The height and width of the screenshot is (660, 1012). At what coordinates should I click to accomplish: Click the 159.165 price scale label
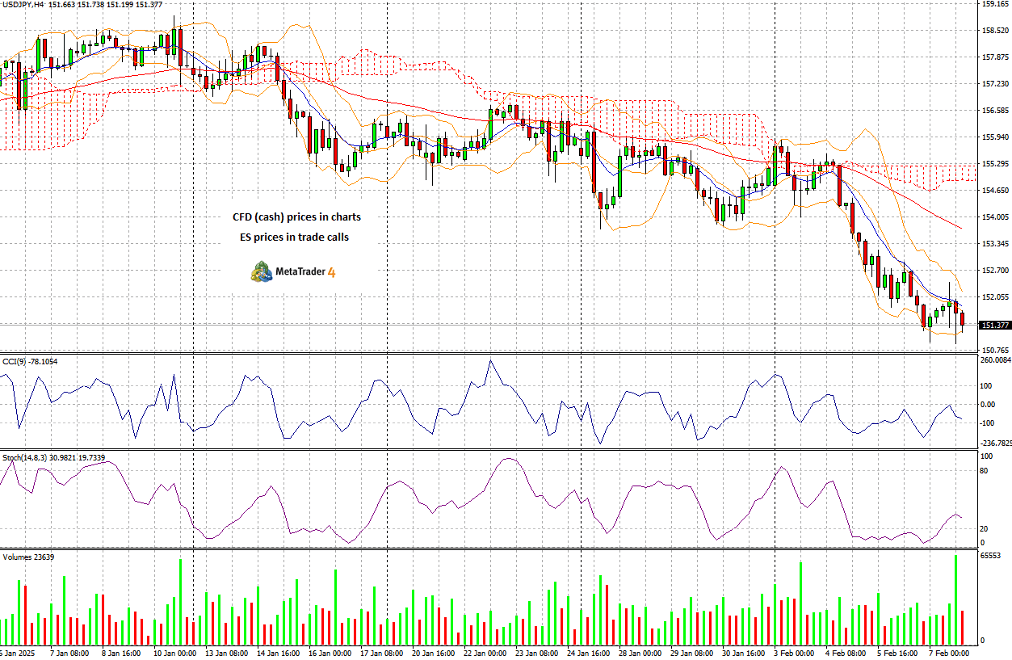[995, 4]
